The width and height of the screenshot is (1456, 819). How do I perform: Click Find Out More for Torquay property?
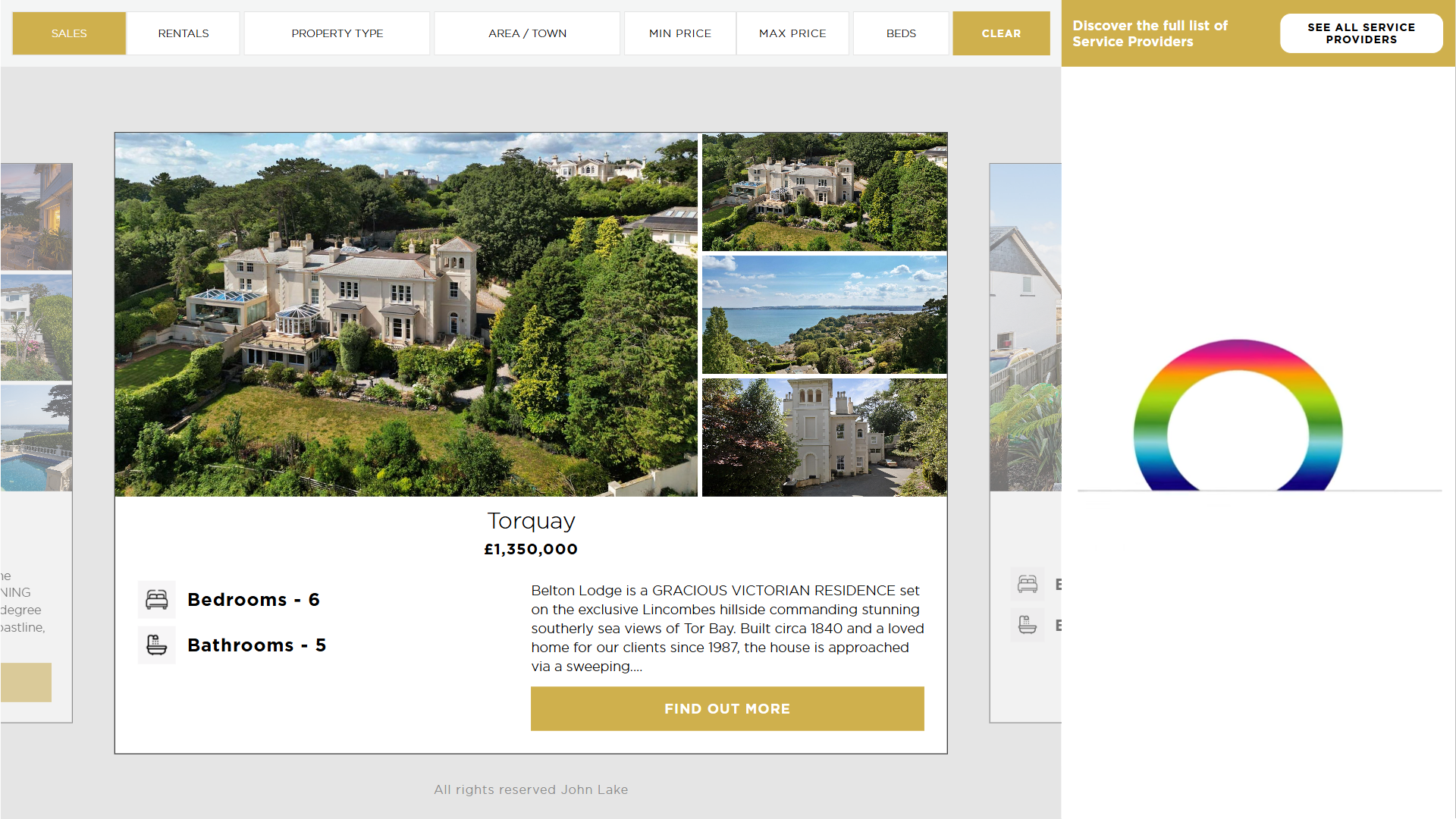pyautogui.click(x=727, y=708)
